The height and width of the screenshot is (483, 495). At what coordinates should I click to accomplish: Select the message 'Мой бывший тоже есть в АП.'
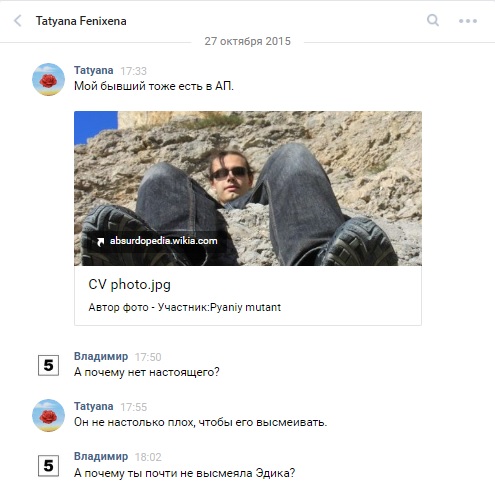click(154, 86)
